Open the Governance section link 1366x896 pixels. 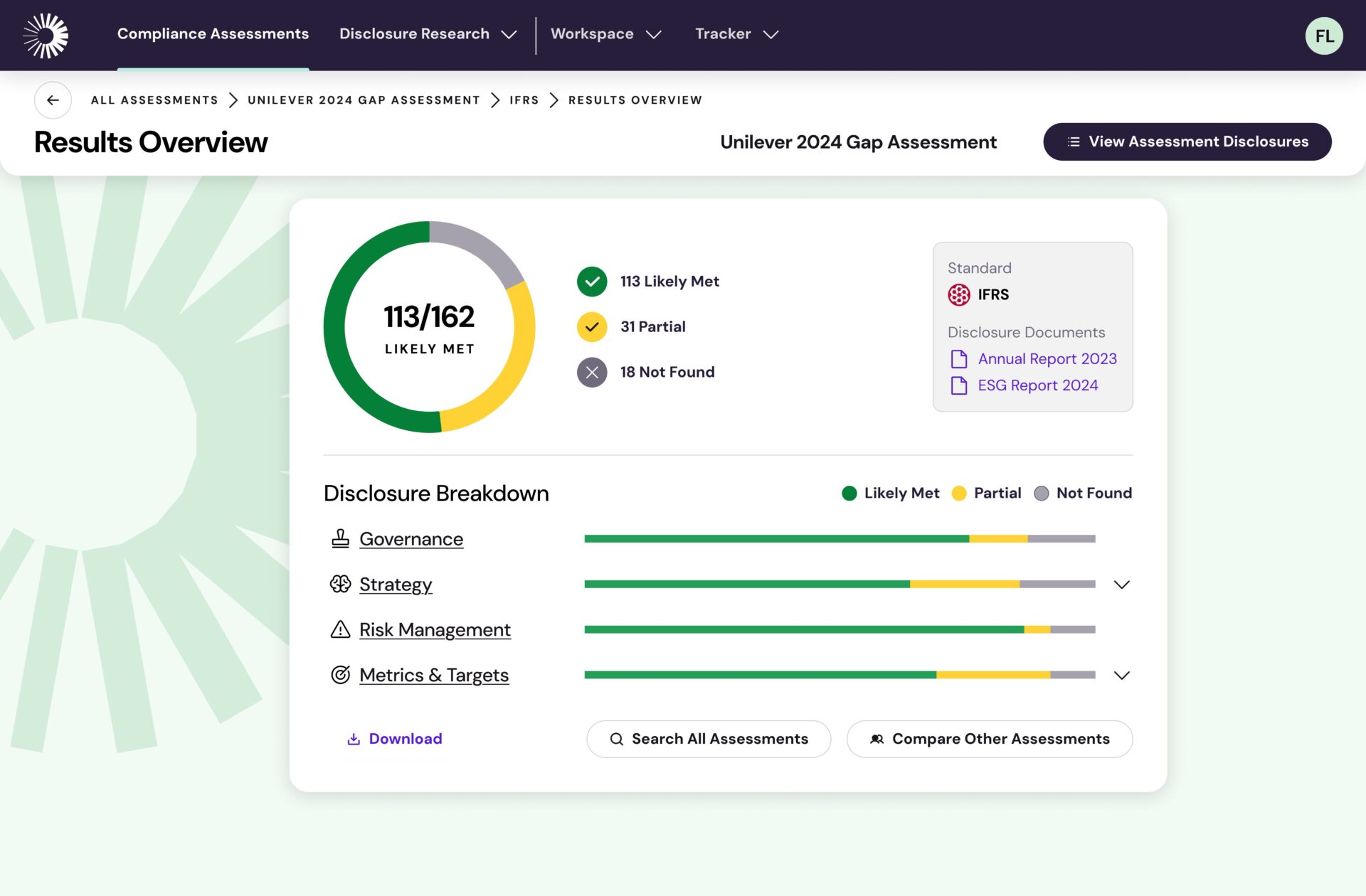411,539
